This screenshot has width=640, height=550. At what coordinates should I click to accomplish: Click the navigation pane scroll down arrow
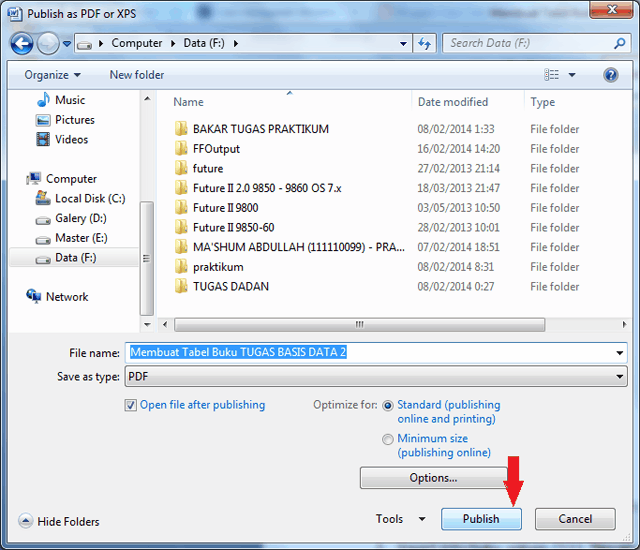[x=147, y=325]
